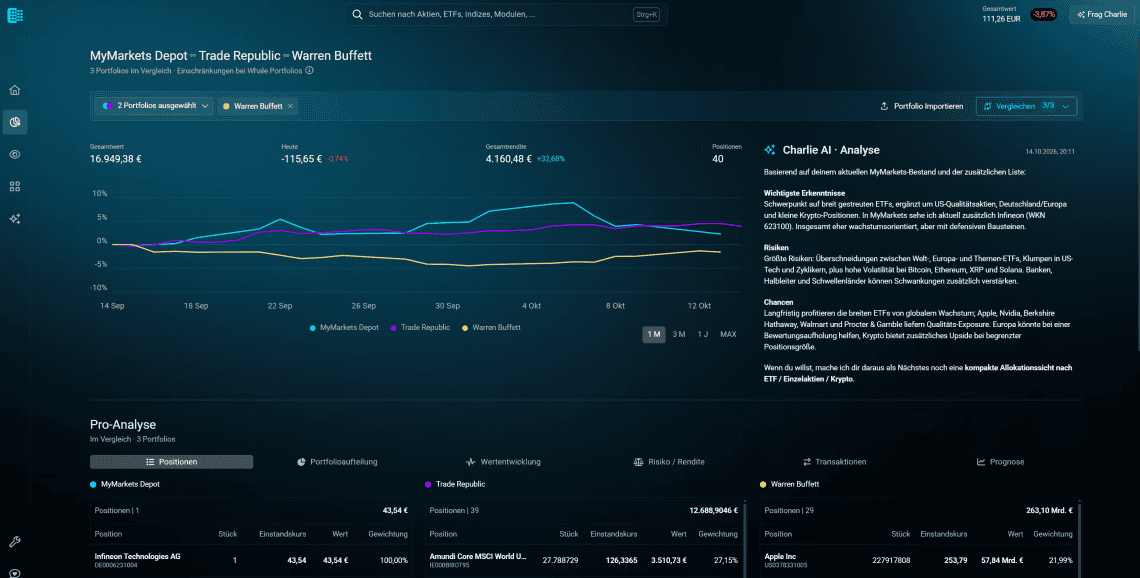
Task: Click the pulse icon on Wertentwicklung tab
Action: [470, 462]
